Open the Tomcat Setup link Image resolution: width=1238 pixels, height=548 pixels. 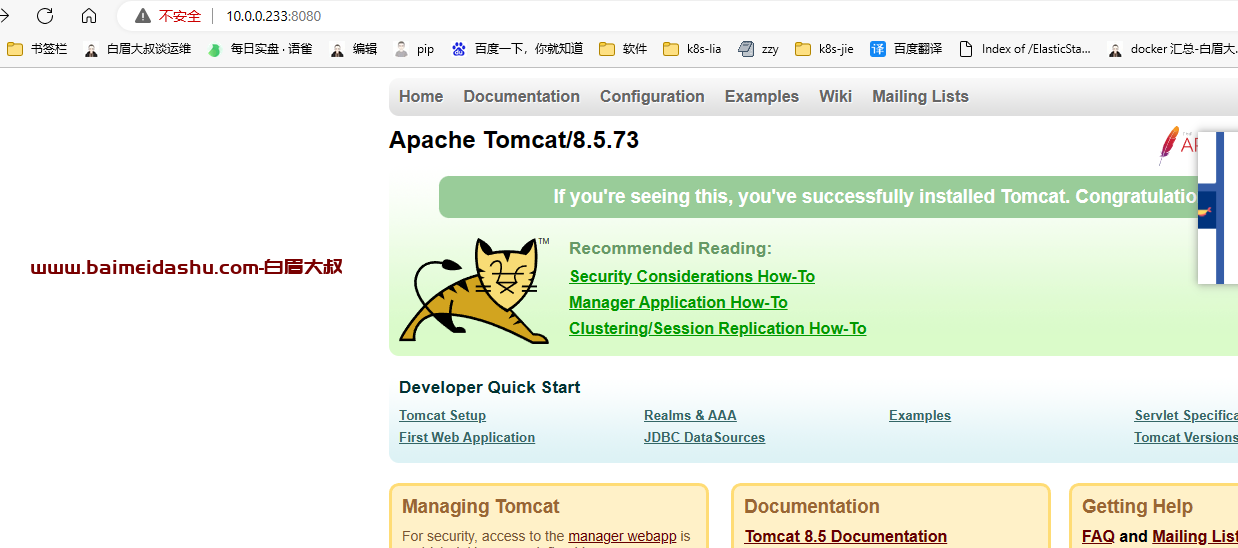point(442,415)
